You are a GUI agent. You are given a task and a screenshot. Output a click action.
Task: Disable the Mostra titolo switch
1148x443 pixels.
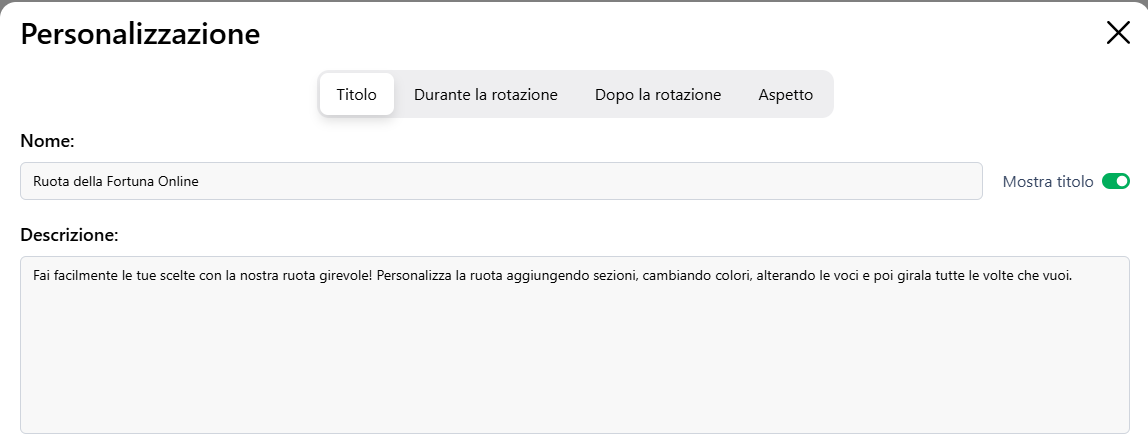click(x=1115, y=181)
